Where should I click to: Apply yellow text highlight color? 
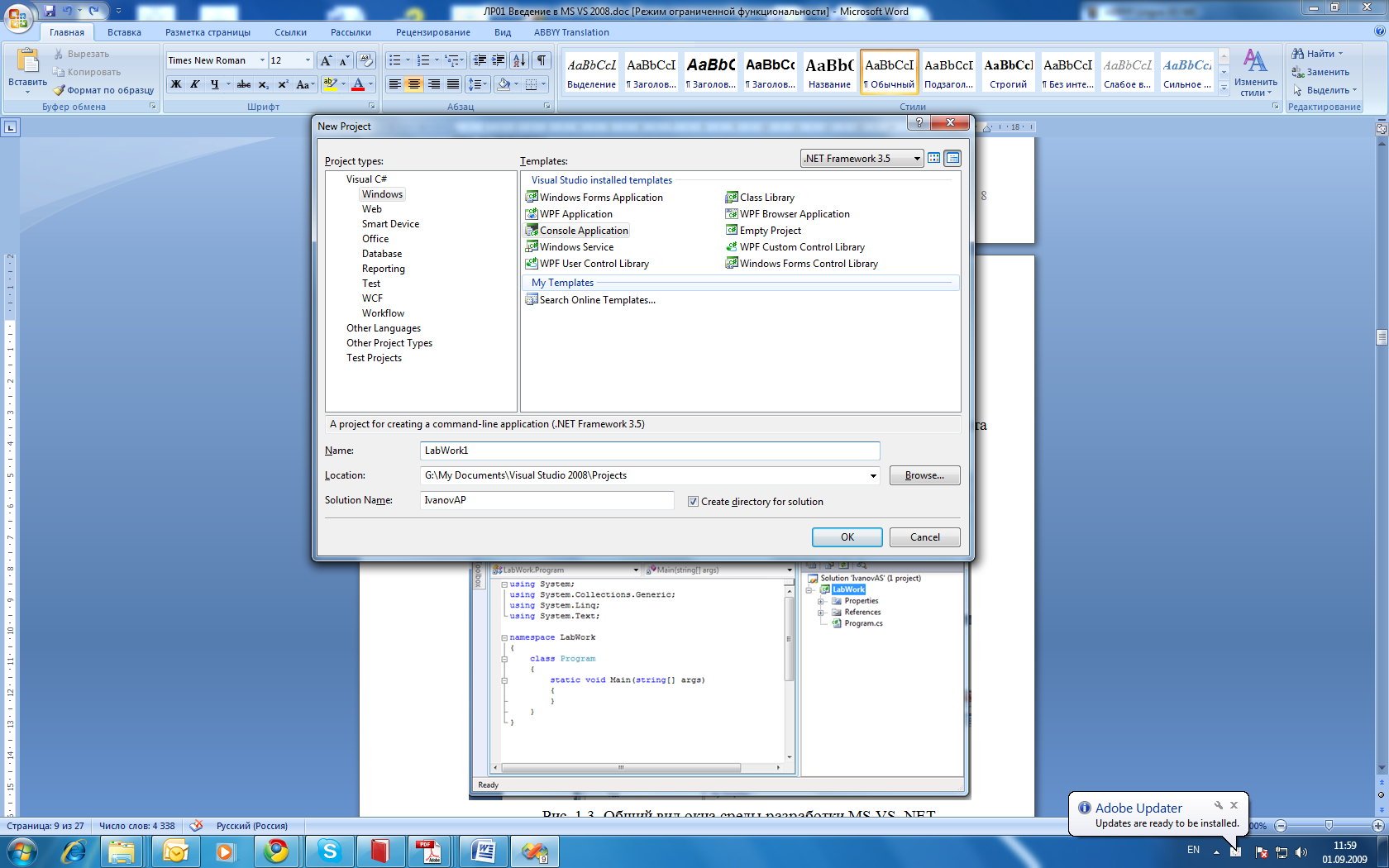[x=330, y=84]
